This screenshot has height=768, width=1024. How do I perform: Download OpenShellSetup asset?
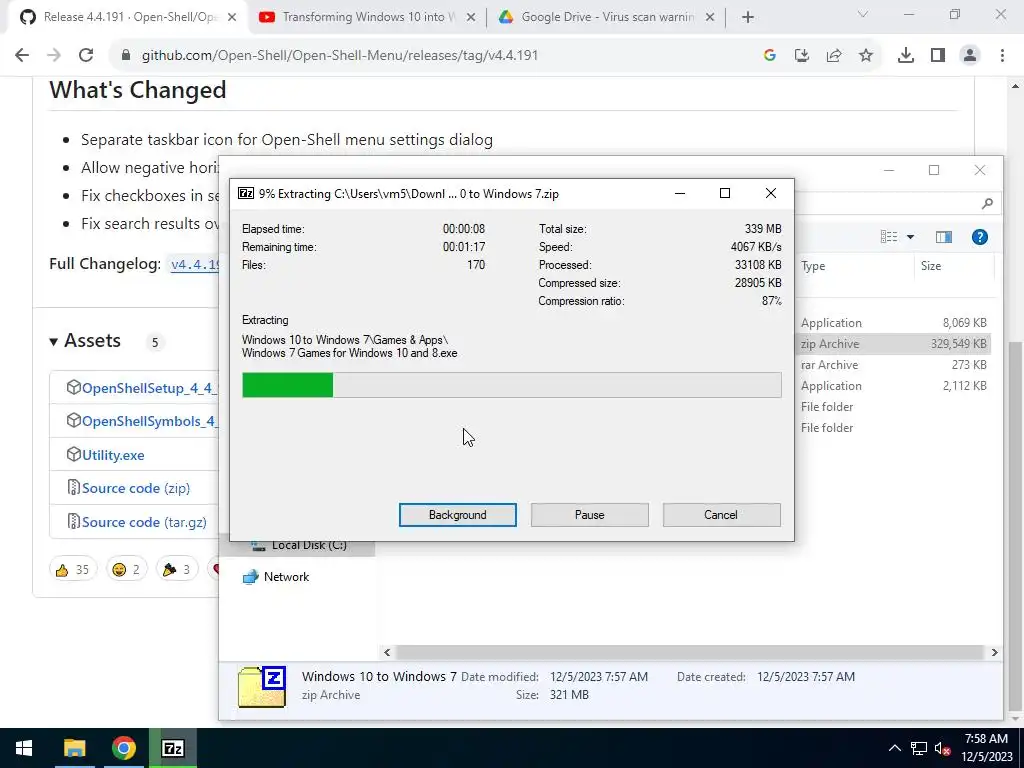click(149, 388)
